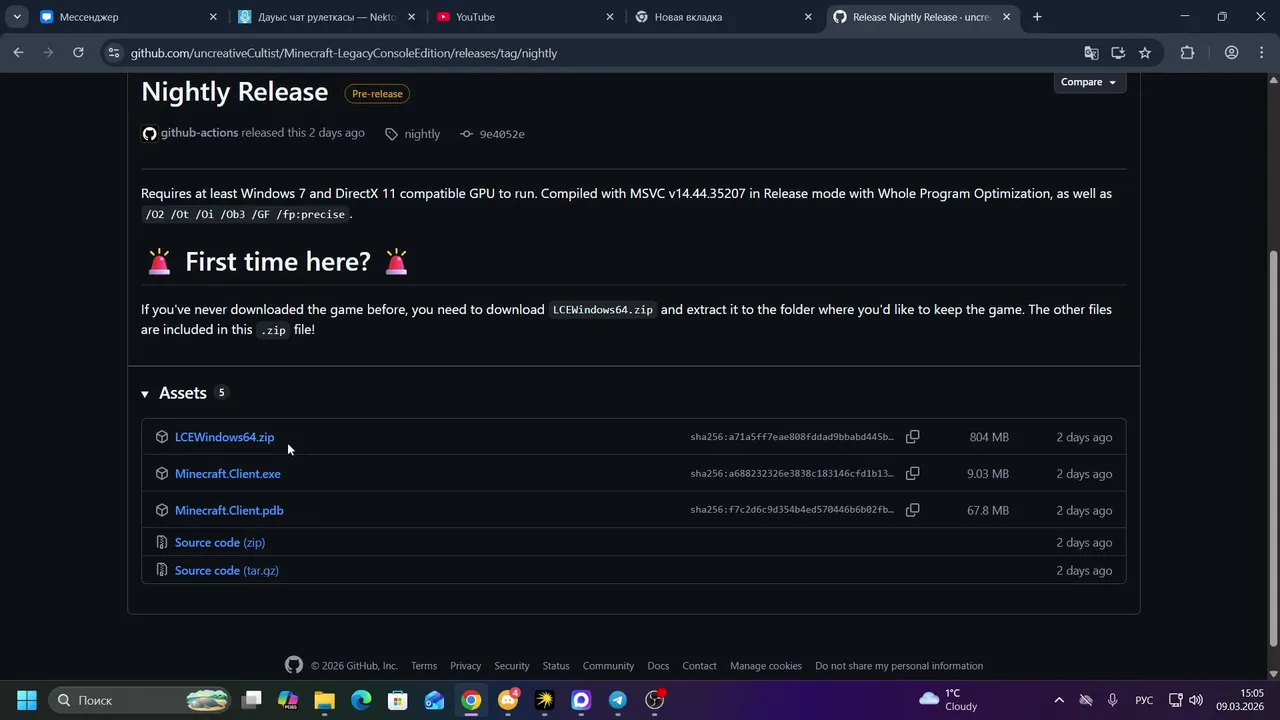Click Manage cookies in footer
The height and width of the screenshot is (720, 1280).
point(766,666)
